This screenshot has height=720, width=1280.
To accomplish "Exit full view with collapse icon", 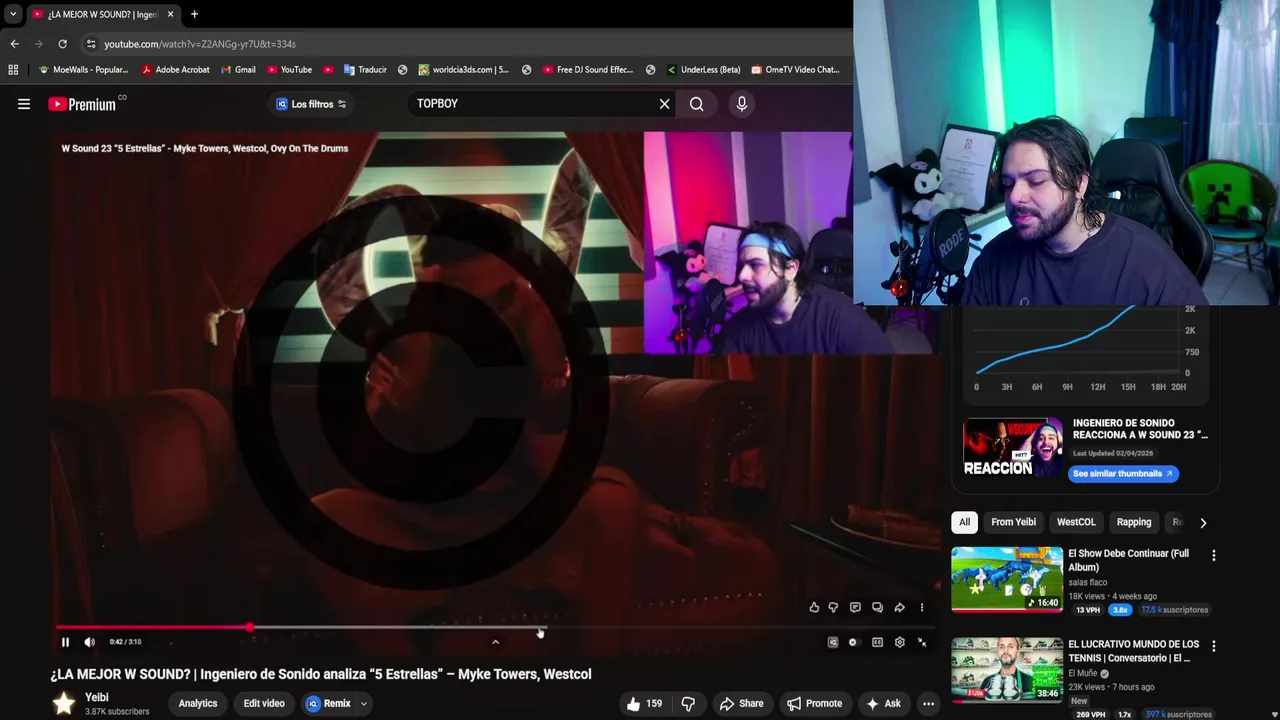I will coord(922,642).
